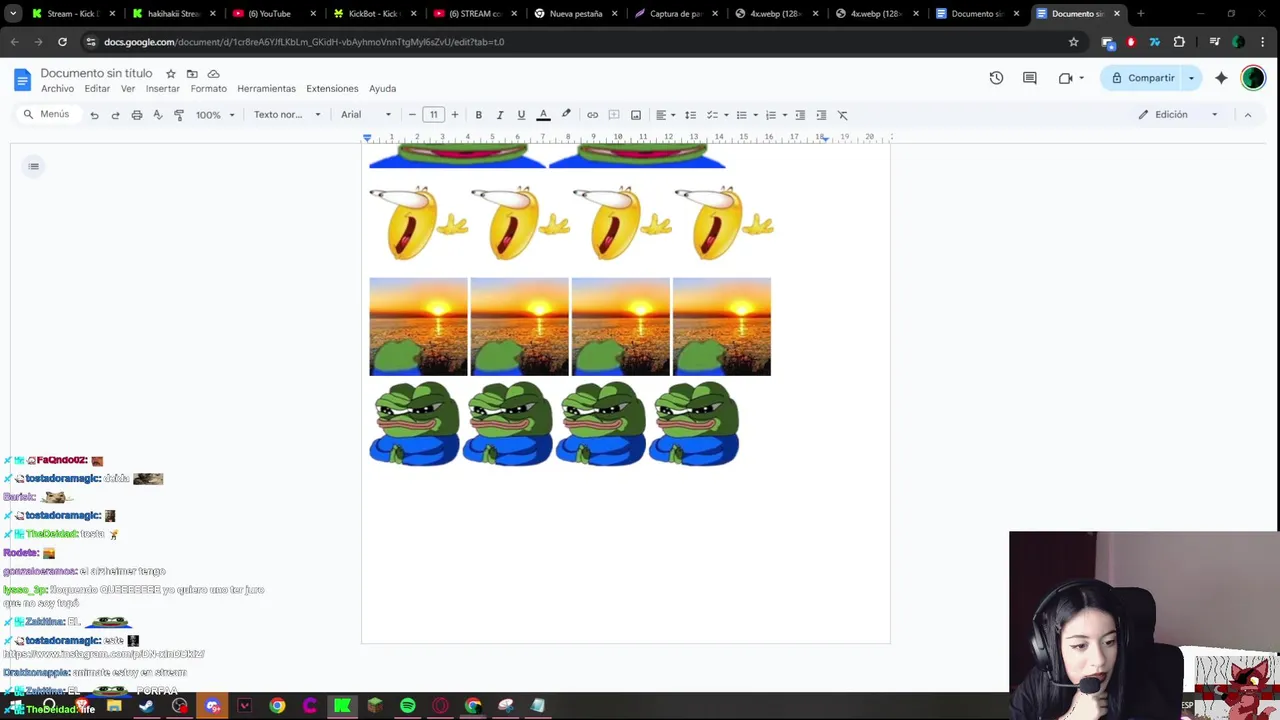Expand the checklist options arrow
This screenshot has height=720, width=1280.
pyautogui.click(x=726, y=115)
